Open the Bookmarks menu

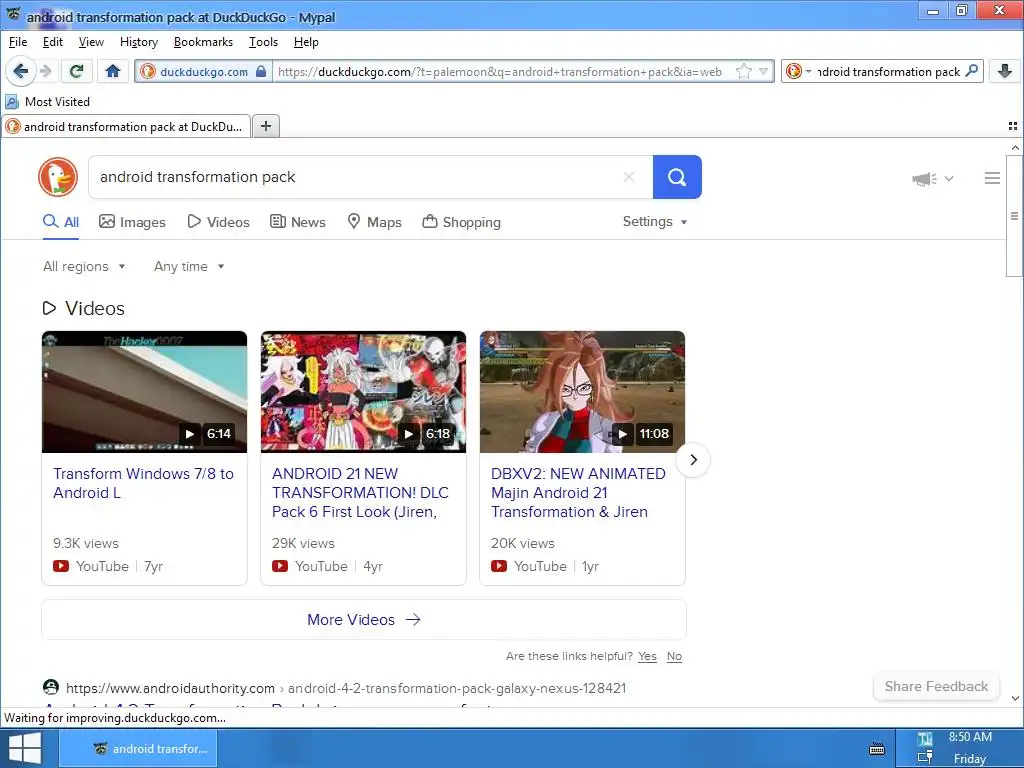[203, 42]
